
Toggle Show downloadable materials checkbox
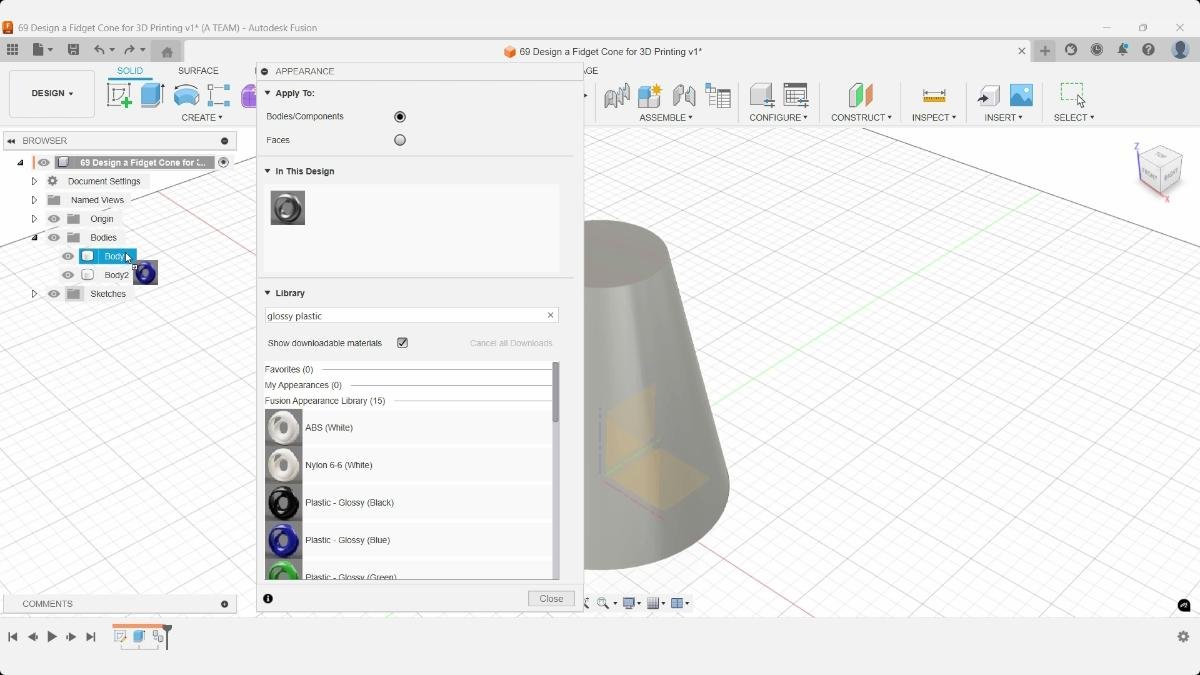(x=402, y=343)
